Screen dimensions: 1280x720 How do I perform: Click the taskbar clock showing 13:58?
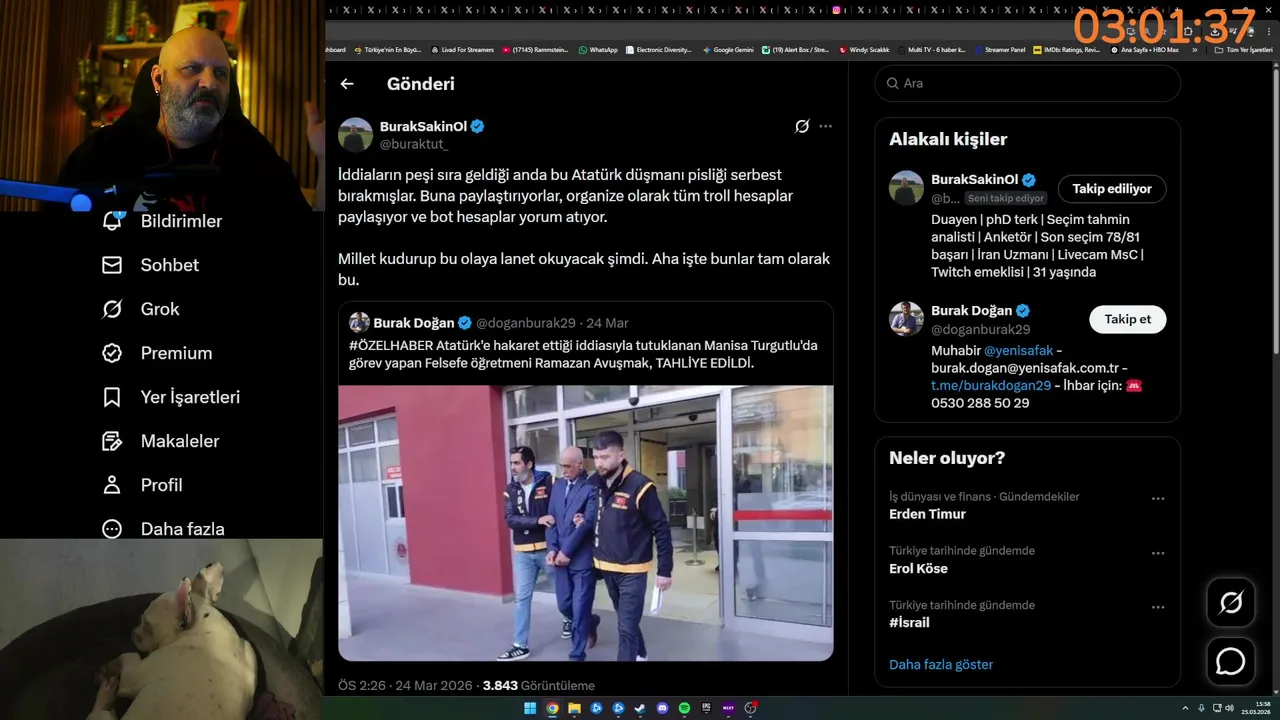(1254, 708)
